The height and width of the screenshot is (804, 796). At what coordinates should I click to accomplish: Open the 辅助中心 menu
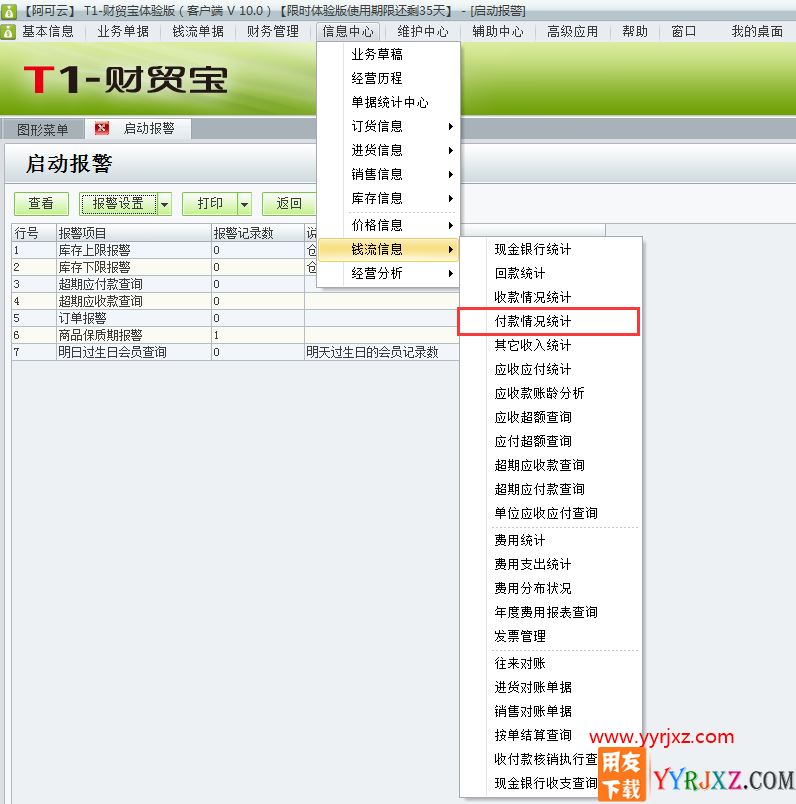pyautogui.click(x=498, y=32)
